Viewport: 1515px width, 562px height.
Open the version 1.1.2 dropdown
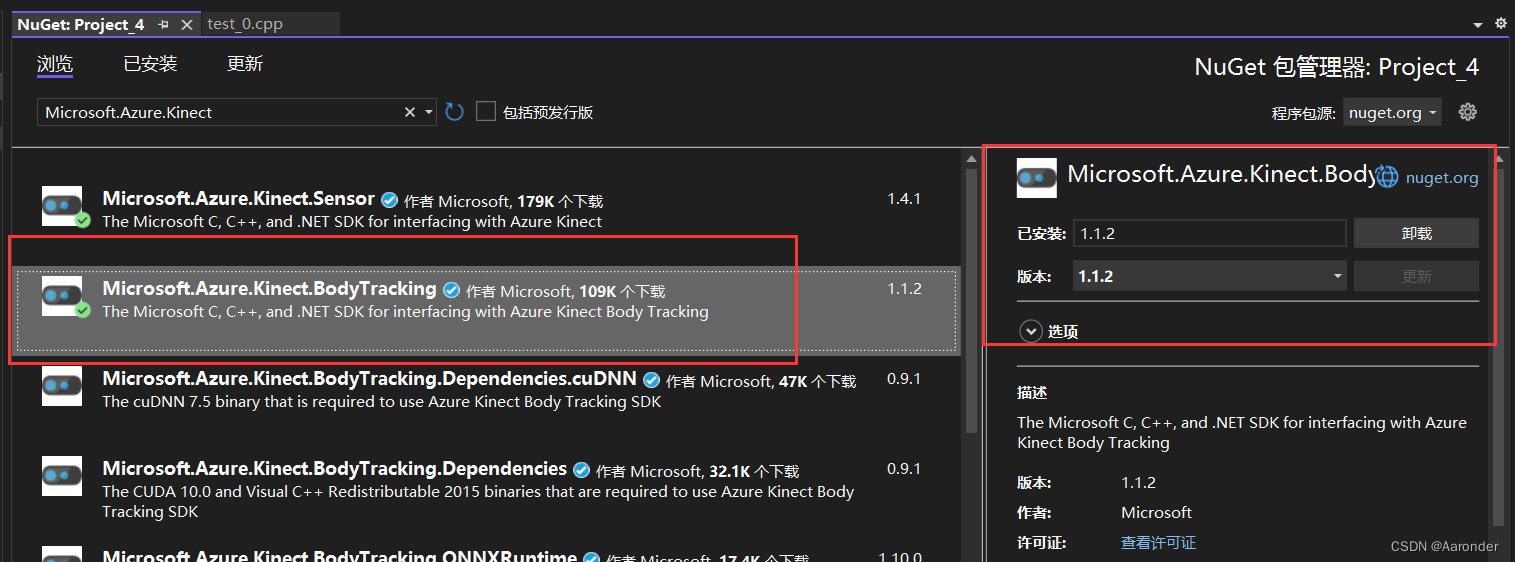(x=1210, y=276)
